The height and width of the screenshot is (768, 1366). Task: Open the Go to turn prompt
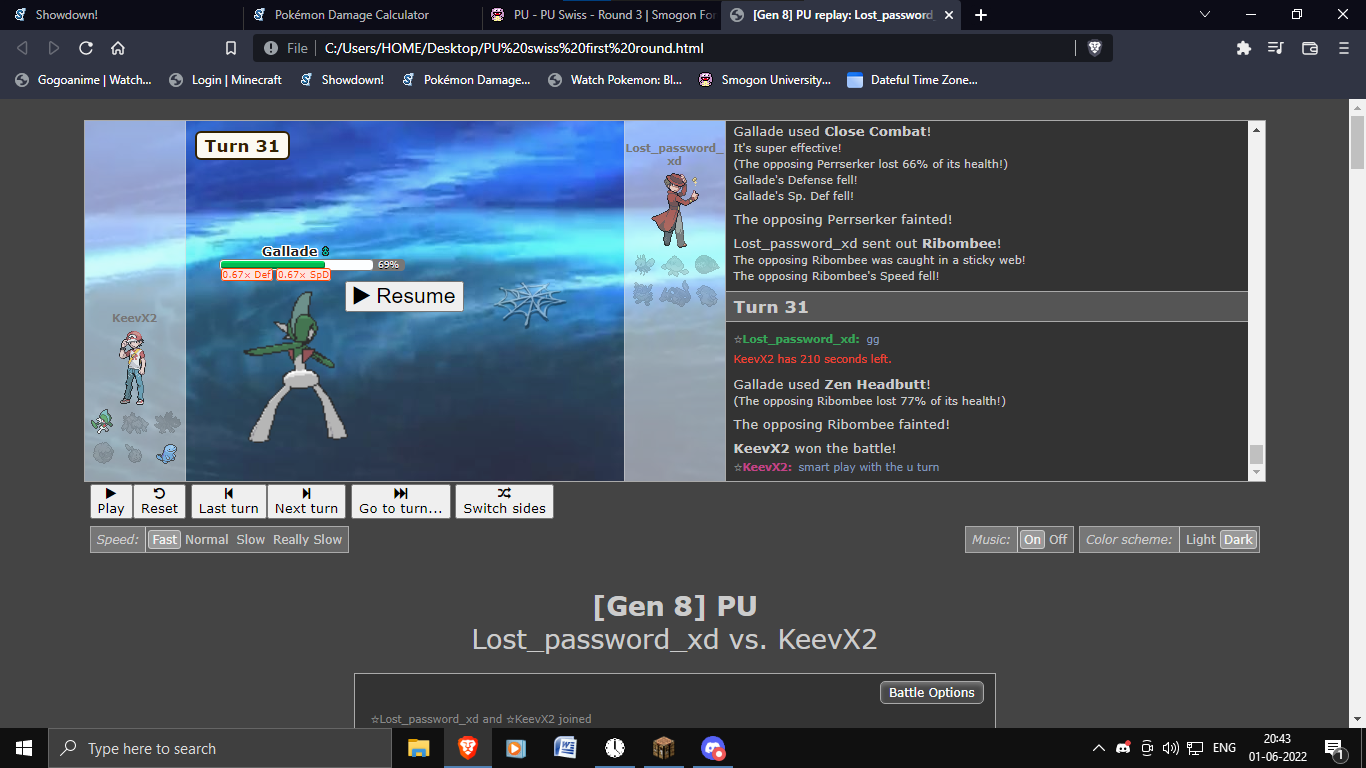tap(401, 501)
